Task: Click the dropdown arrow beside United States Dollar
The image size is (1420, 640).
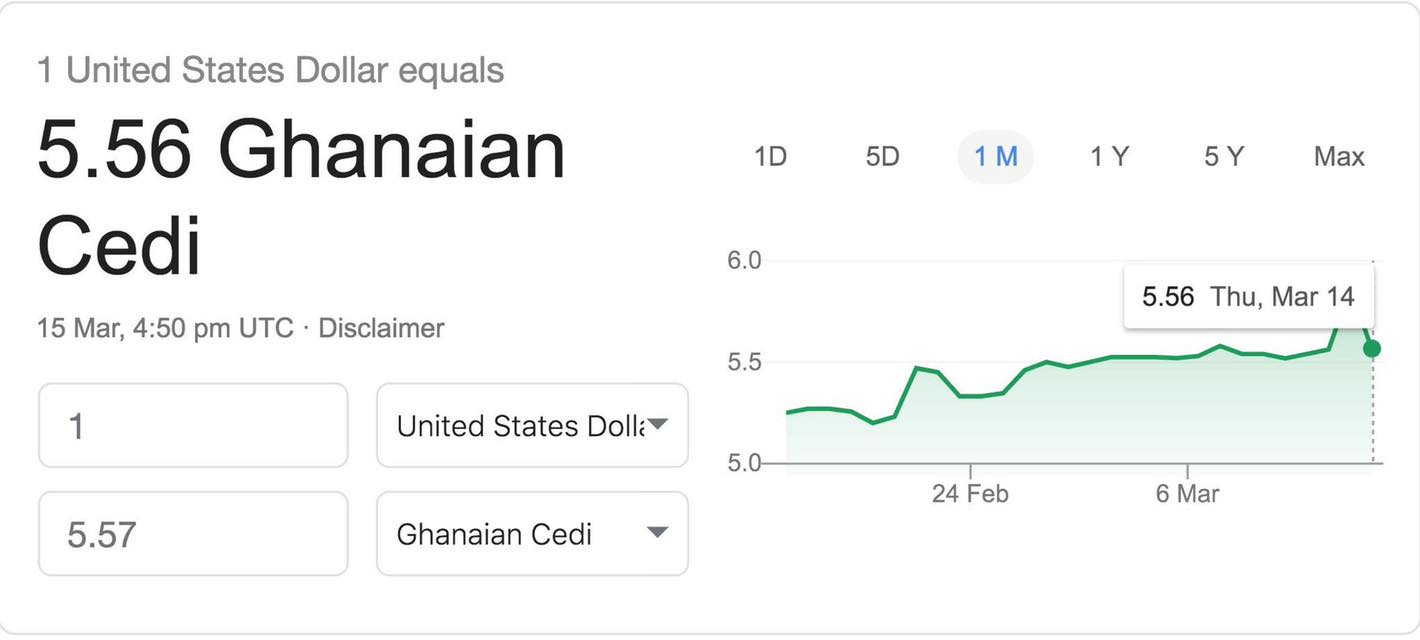Action: (657, 424)
